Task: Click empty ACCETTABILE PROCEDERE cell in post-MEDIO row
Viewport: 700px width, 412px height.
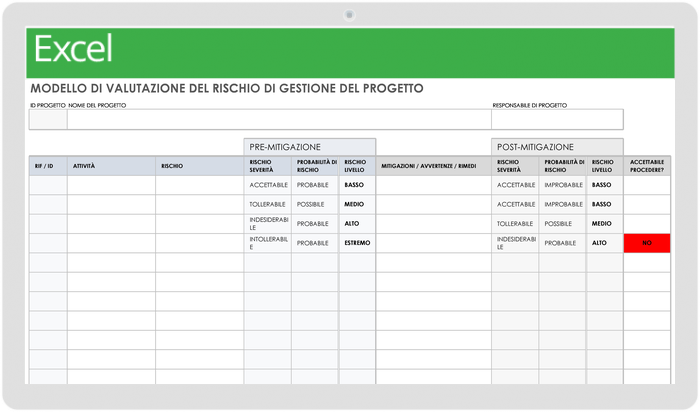Action: pyautogui.click(x=647, y=224)
